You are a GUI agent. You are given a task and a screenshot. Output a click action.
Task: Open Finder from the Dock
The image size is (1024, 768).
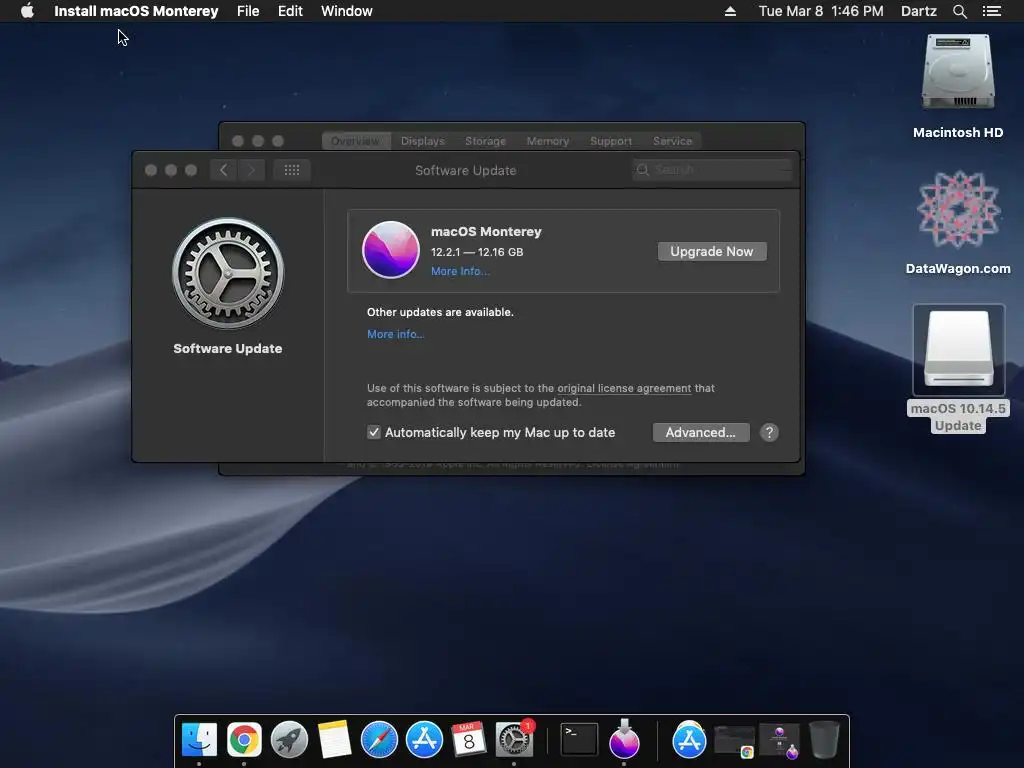pyautogui.click(x=199, y=740)
